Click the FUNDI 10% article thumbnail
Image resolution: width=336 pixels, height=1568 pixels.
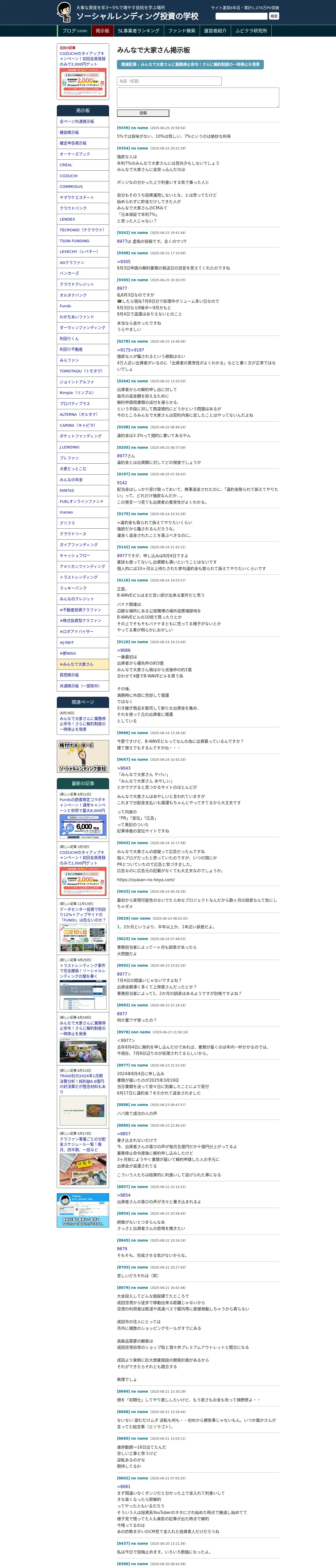click(x=83, y=937)
